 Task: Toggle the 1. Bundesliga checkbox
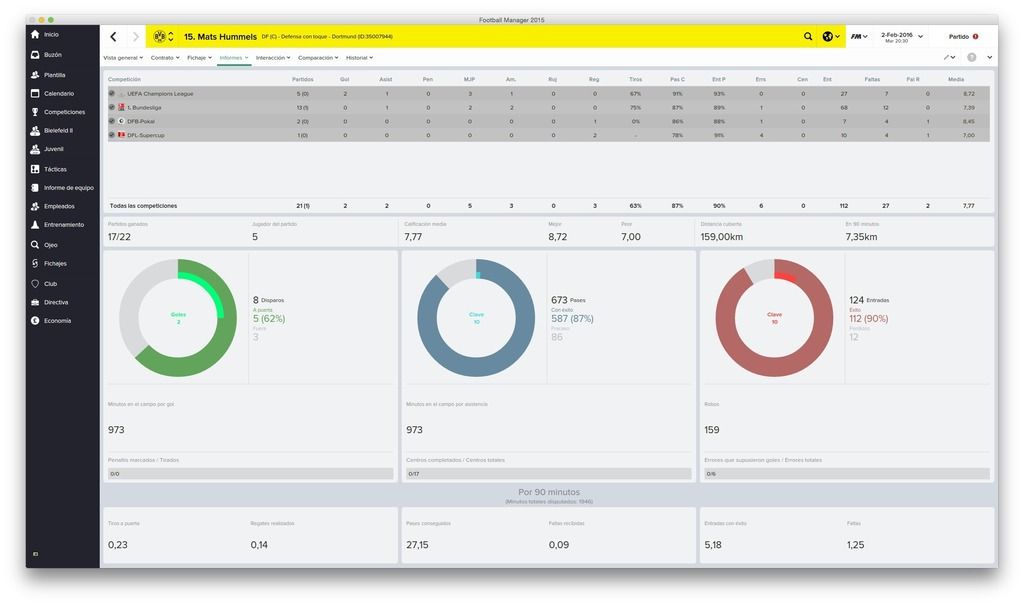(112, 107)
